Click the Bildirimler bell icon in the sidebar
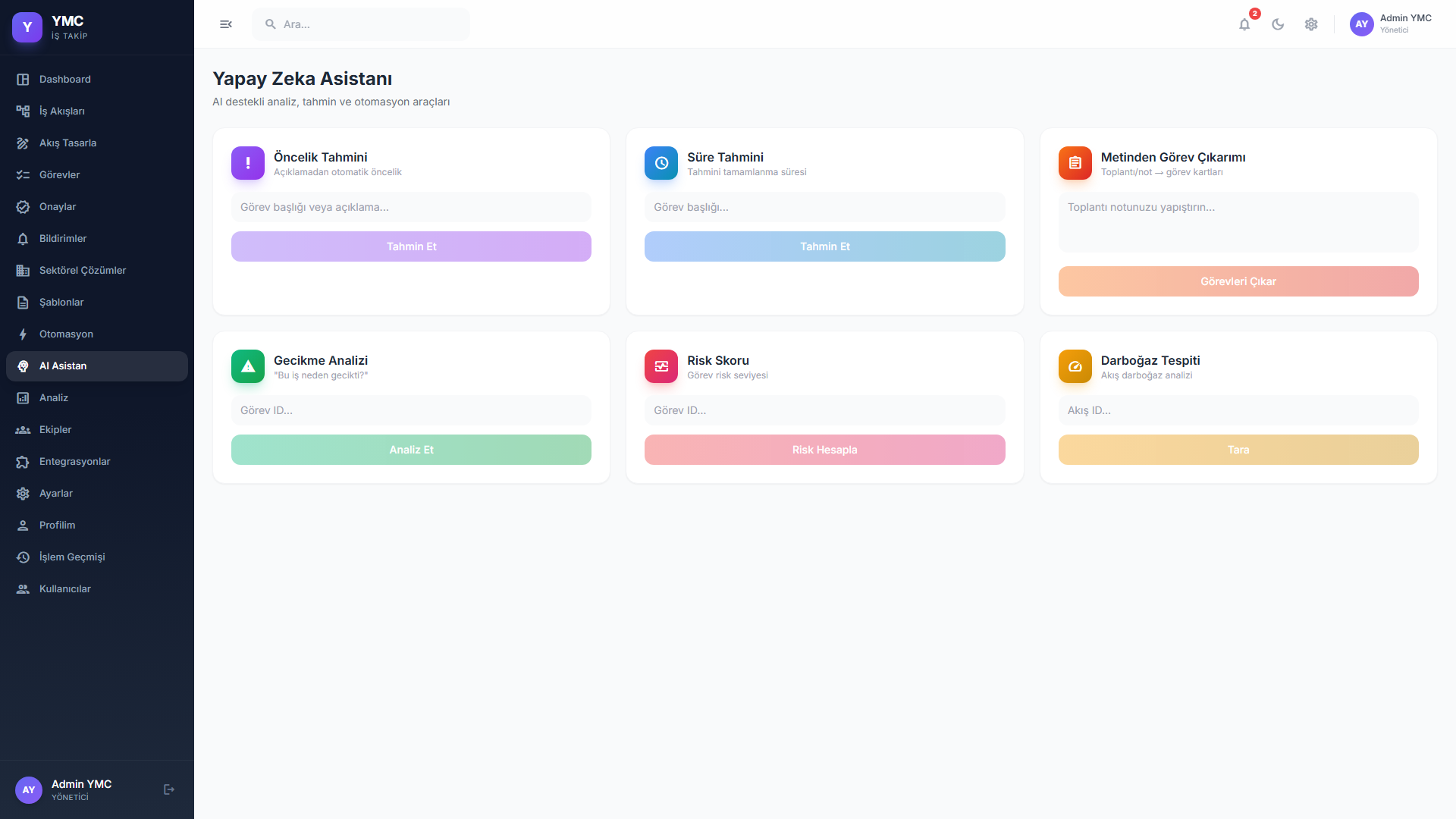The height and width of the screenshot is (819, 1456). (23, 239)
